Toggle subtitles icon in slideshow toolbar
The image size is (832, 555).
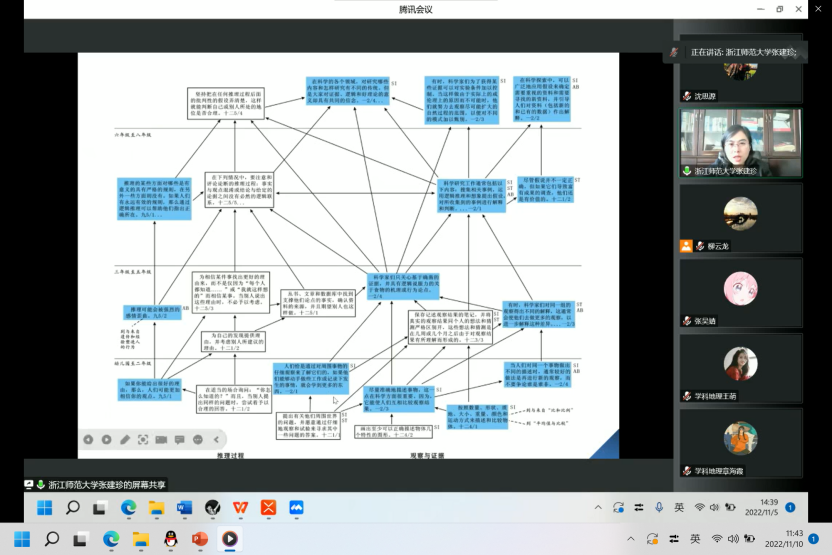pos(179,439)
